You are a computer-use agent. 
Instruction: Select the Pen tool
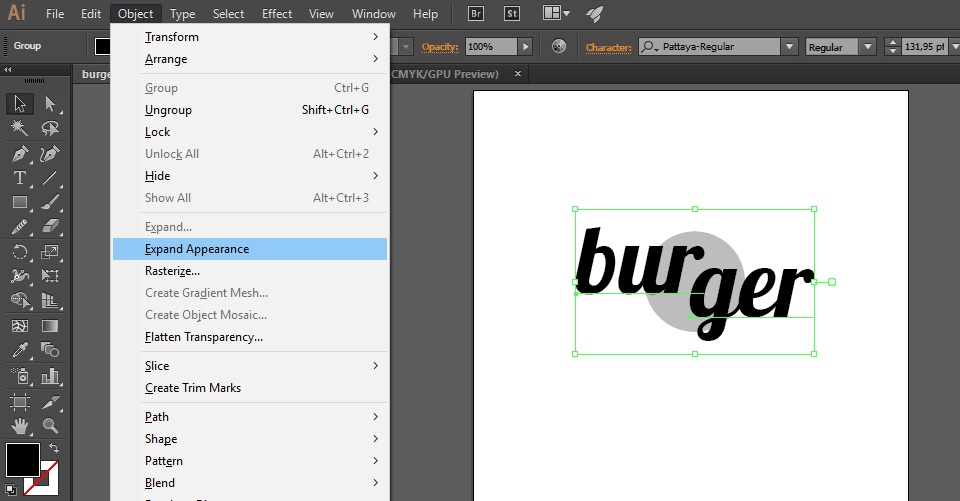20,154
